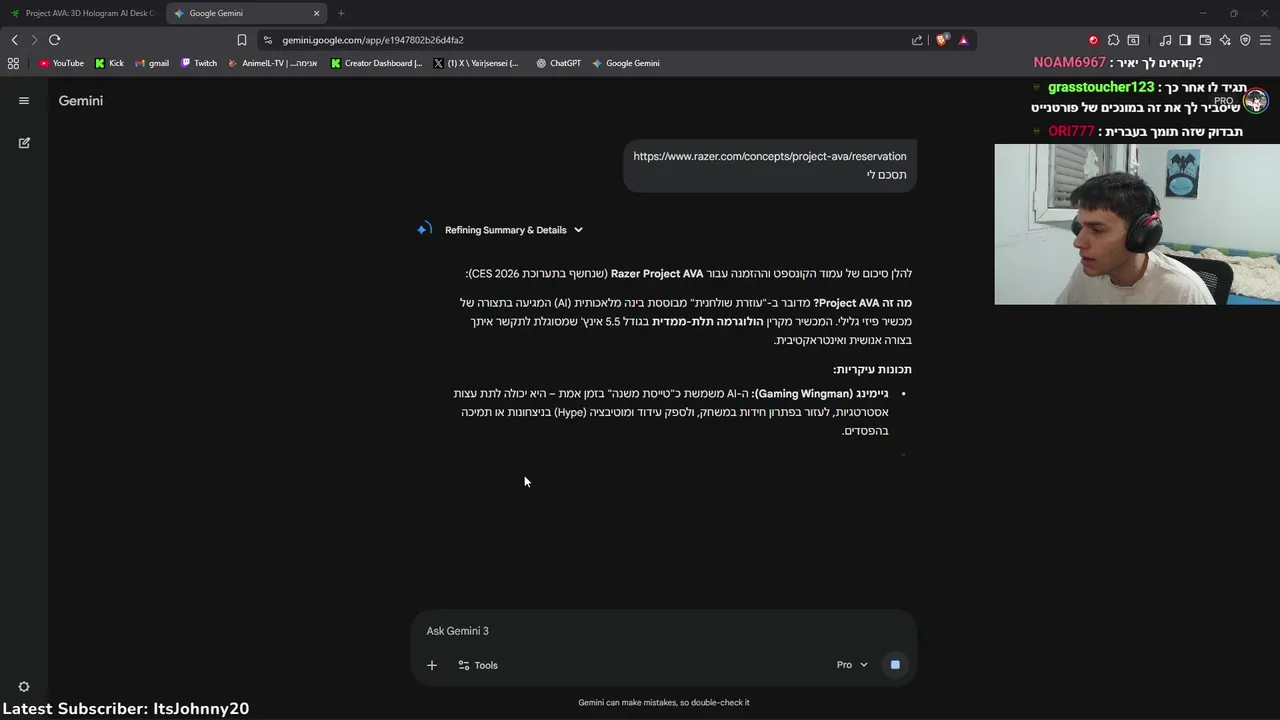Open the AnimeIL-TV bookmark
The width and height of the screenshot is (1280, 720).
click(273, 63)
